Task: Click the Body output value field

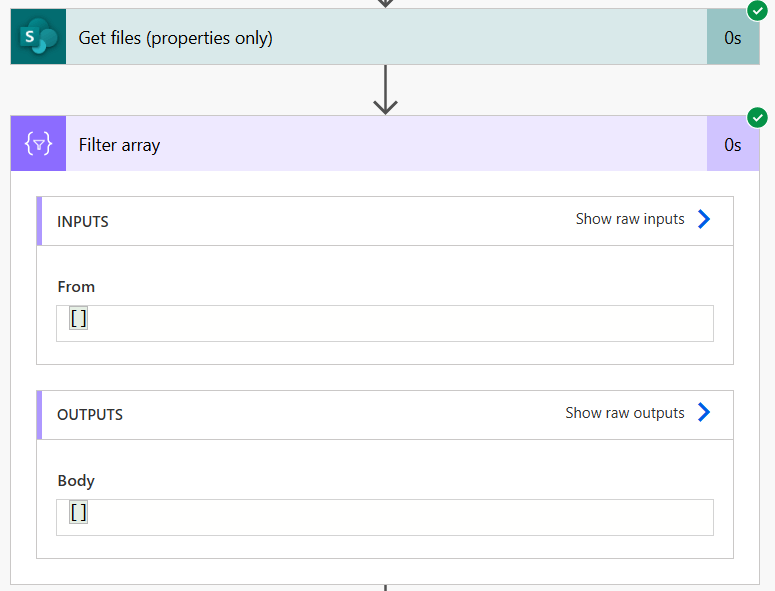Action: tap(385, 517)
